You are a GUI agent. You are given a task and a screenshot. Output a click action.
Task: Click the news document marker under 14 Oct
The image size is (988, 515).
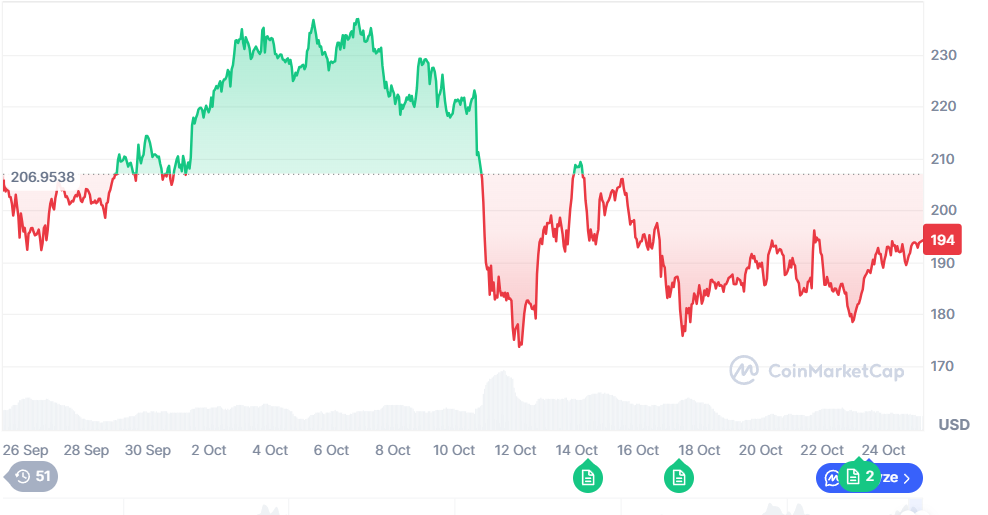coord(587,478)
